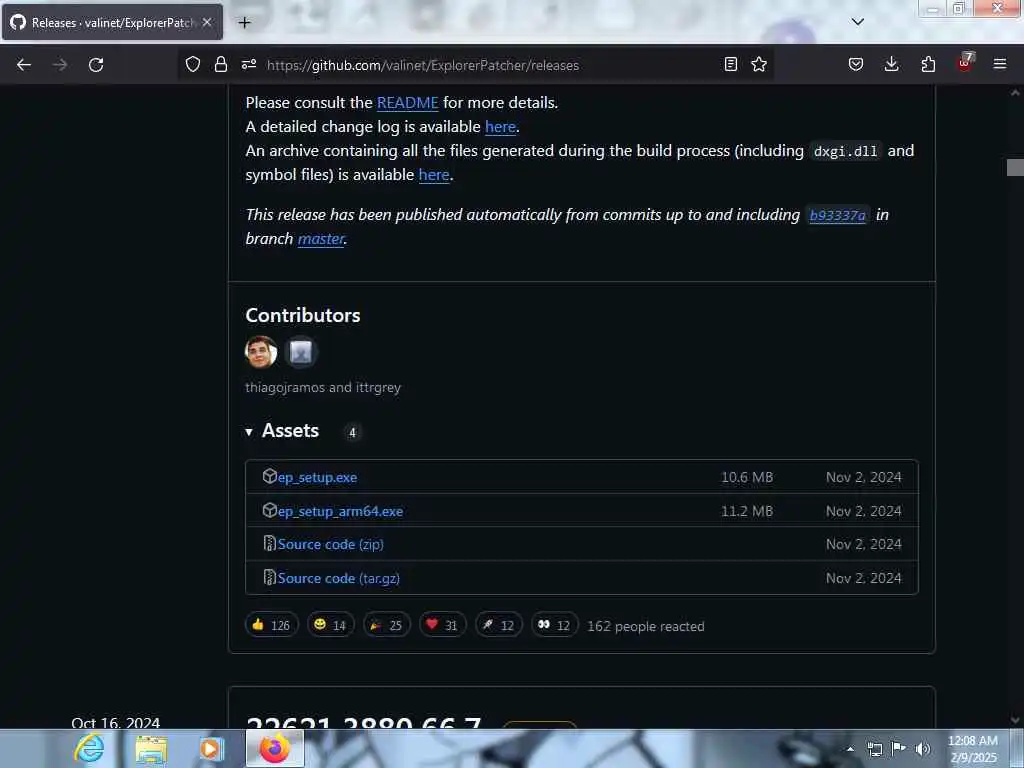Image resolution: width=1024 pixels, height=768 pixels.
Task: Select the Releases · valinet/ExplorerPatcher tab
Action: pyautogui.click(x=112, y=22)
